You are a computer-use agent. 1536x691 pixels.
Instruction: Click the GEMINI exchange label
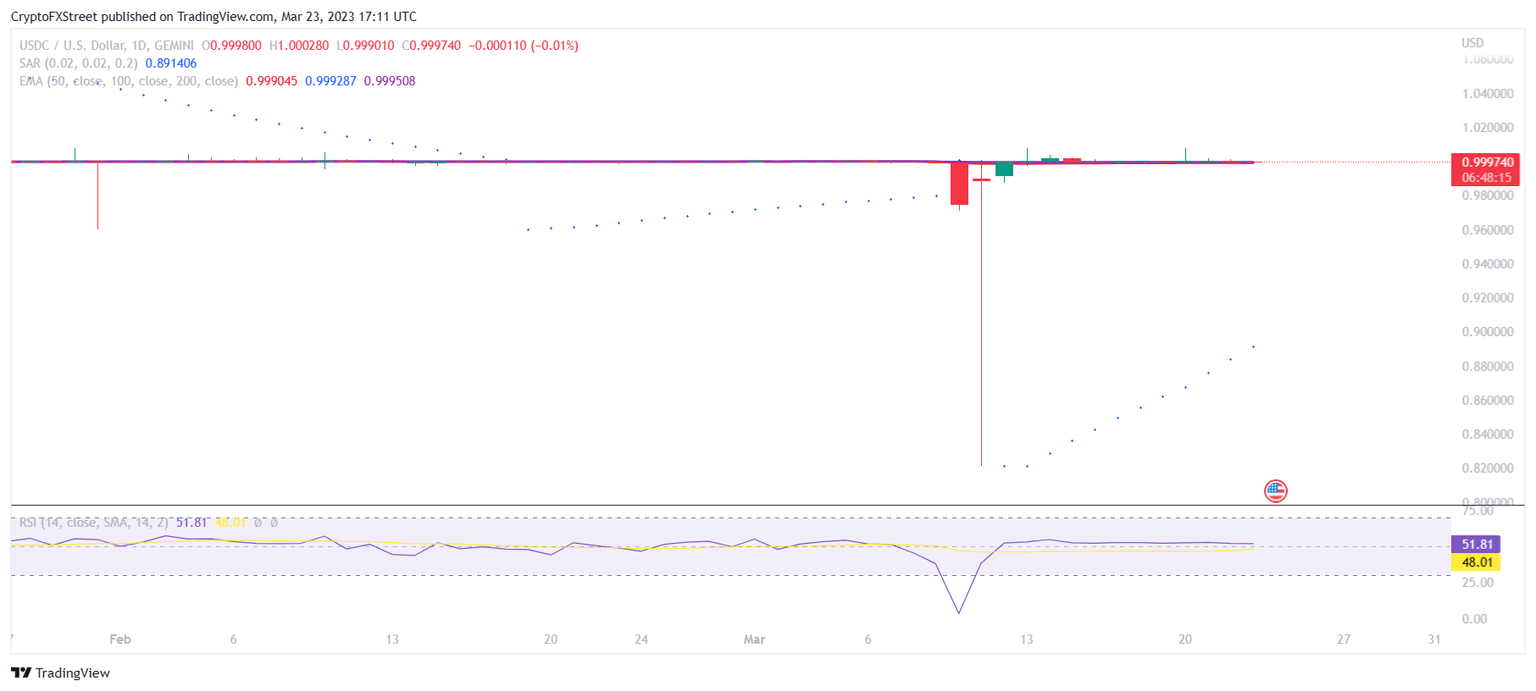point(172,44)
